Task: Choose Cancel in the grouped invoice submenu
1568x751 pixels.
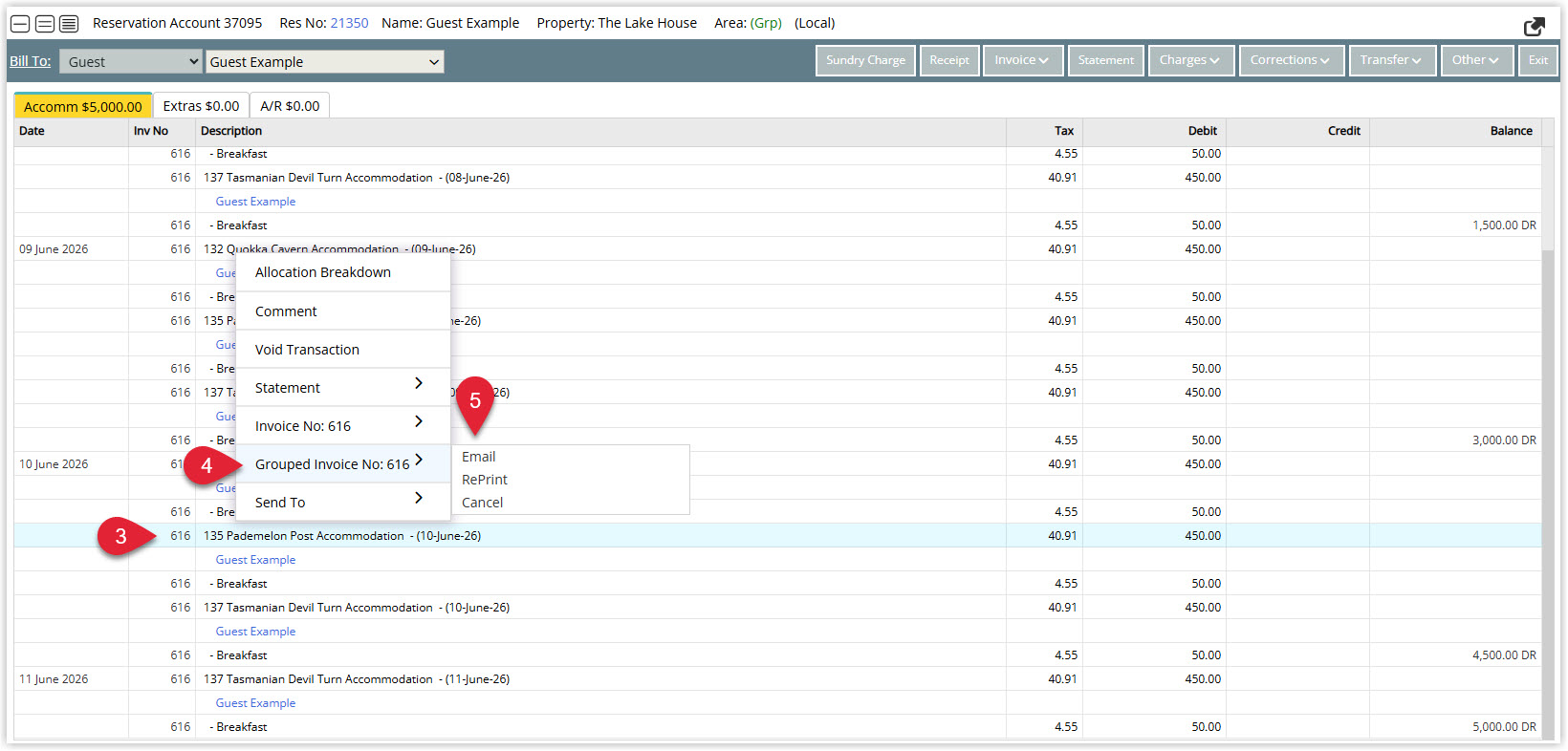Action: click(x=482, y=503)
